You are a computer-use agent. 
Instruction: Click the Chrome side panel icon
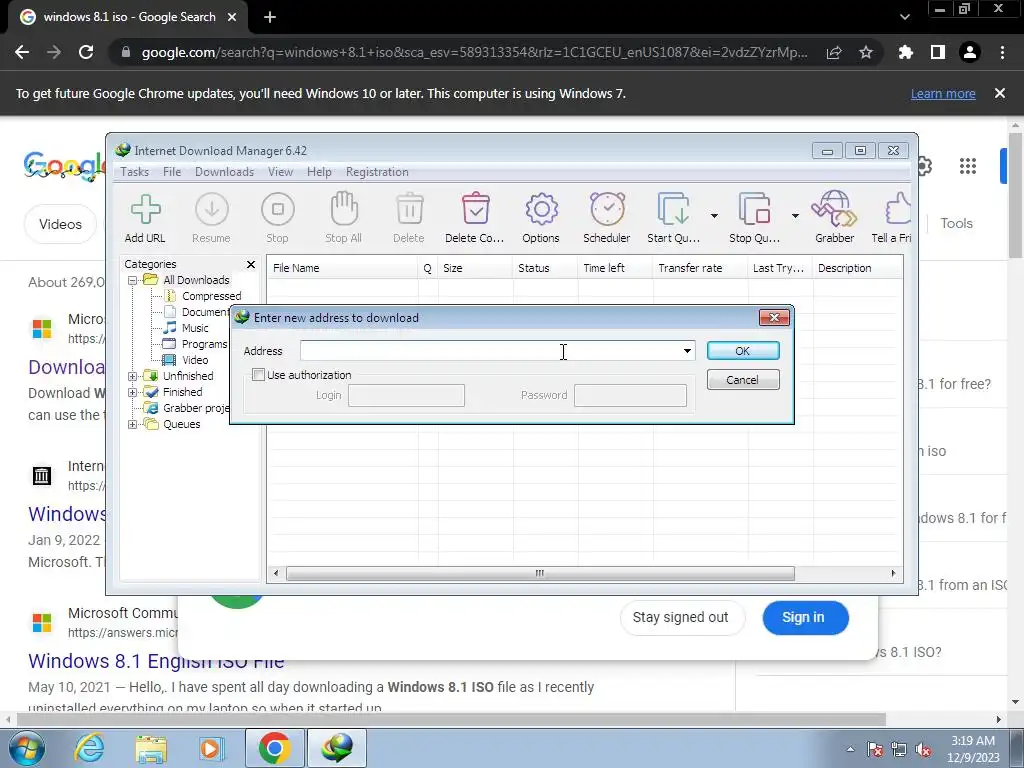tap(938, 52)
